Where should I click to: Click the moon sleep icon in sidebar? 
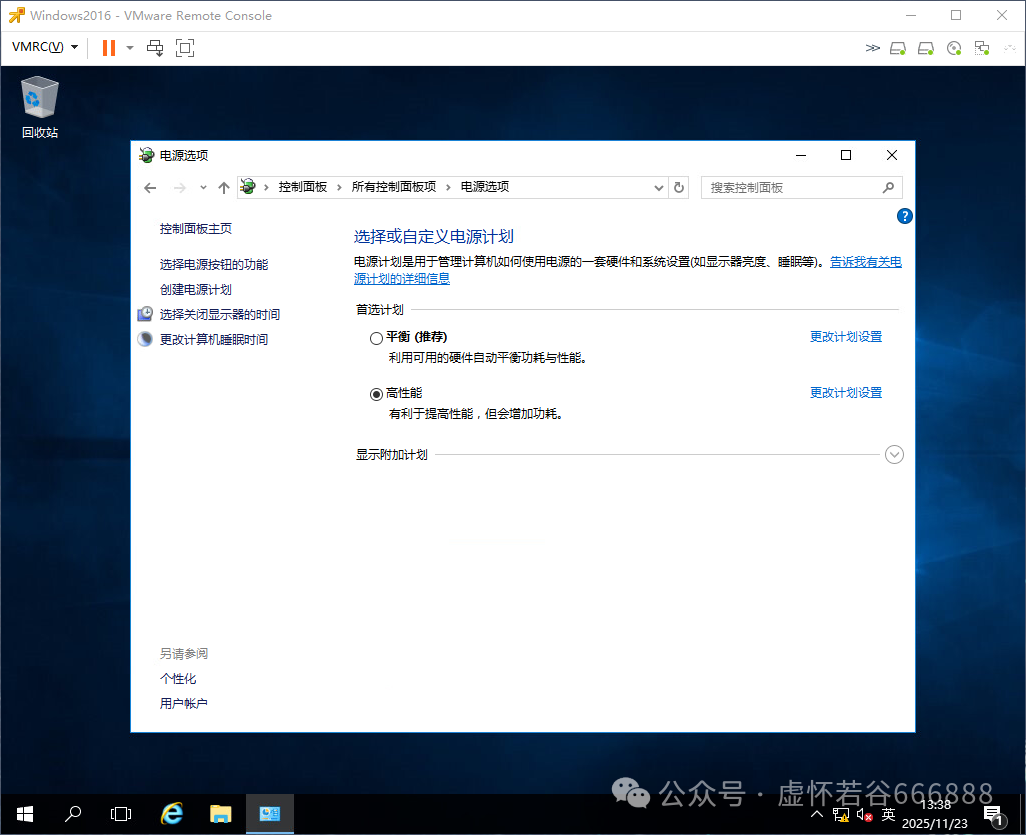coord(145,339)
